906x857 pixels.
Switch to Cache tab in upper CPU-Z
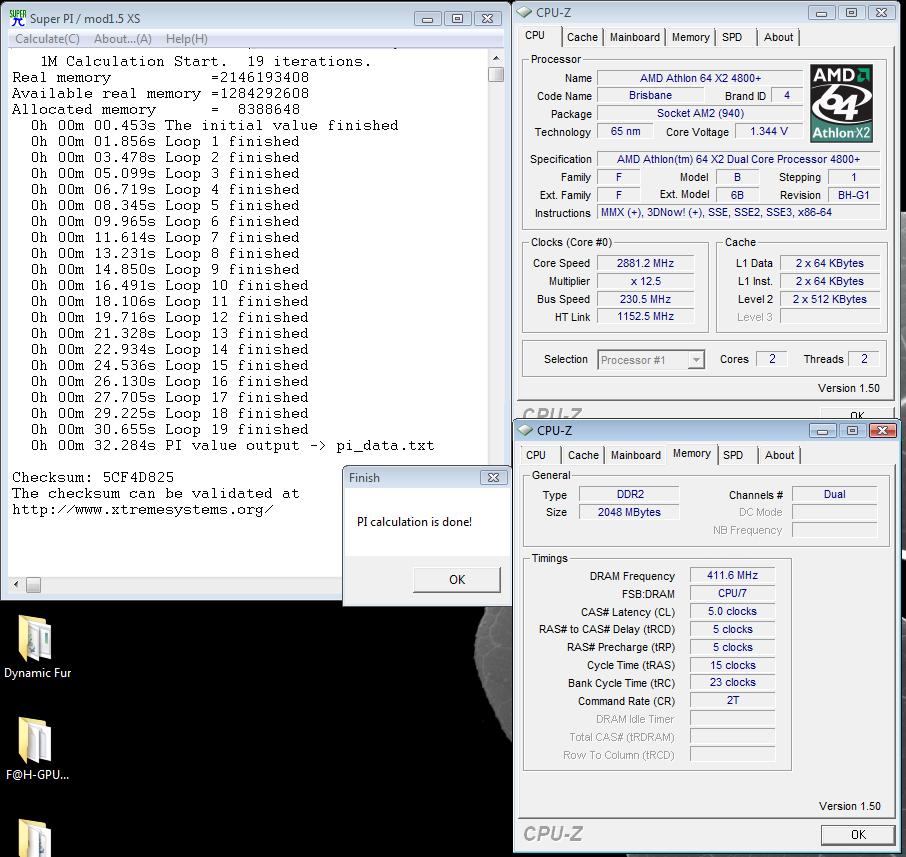tap(582, 38)
